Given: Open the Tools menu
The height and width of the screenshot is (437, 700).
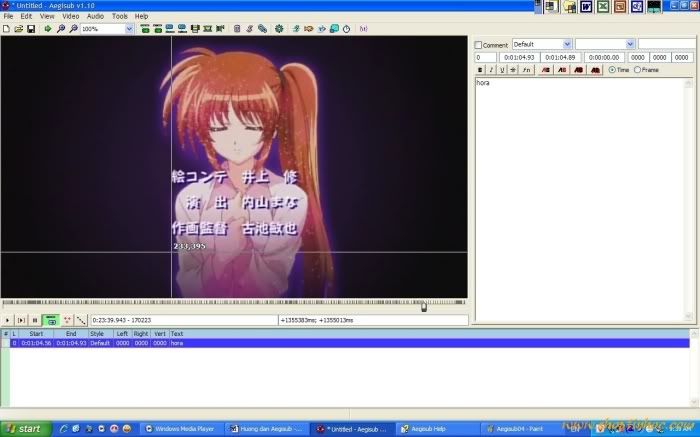Looking at the screenshot, I should 120,16.
